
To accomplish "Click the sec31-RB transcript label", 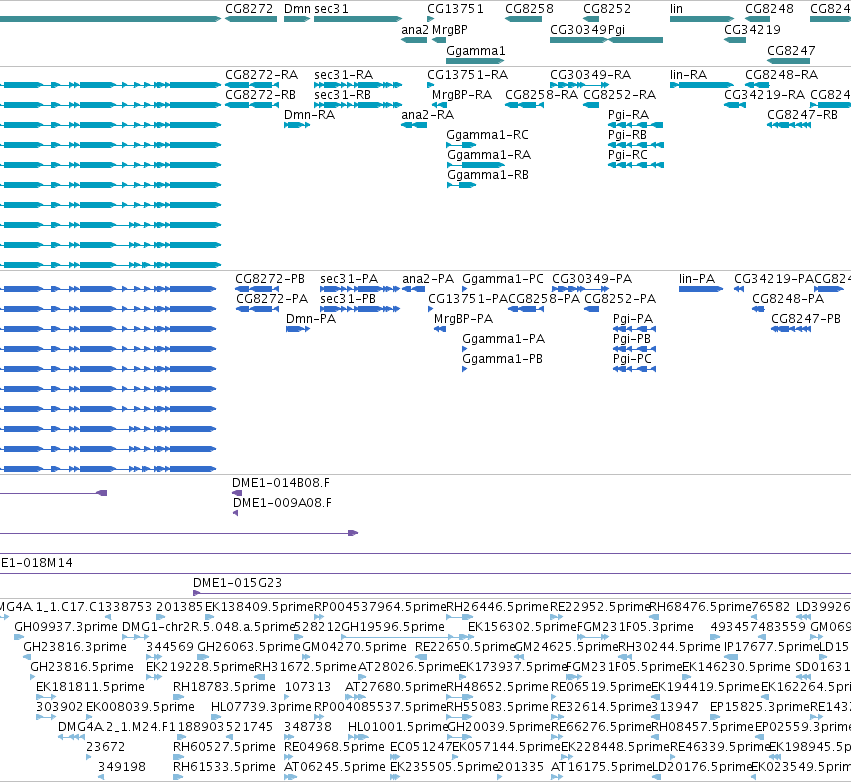I will point(342,95).
